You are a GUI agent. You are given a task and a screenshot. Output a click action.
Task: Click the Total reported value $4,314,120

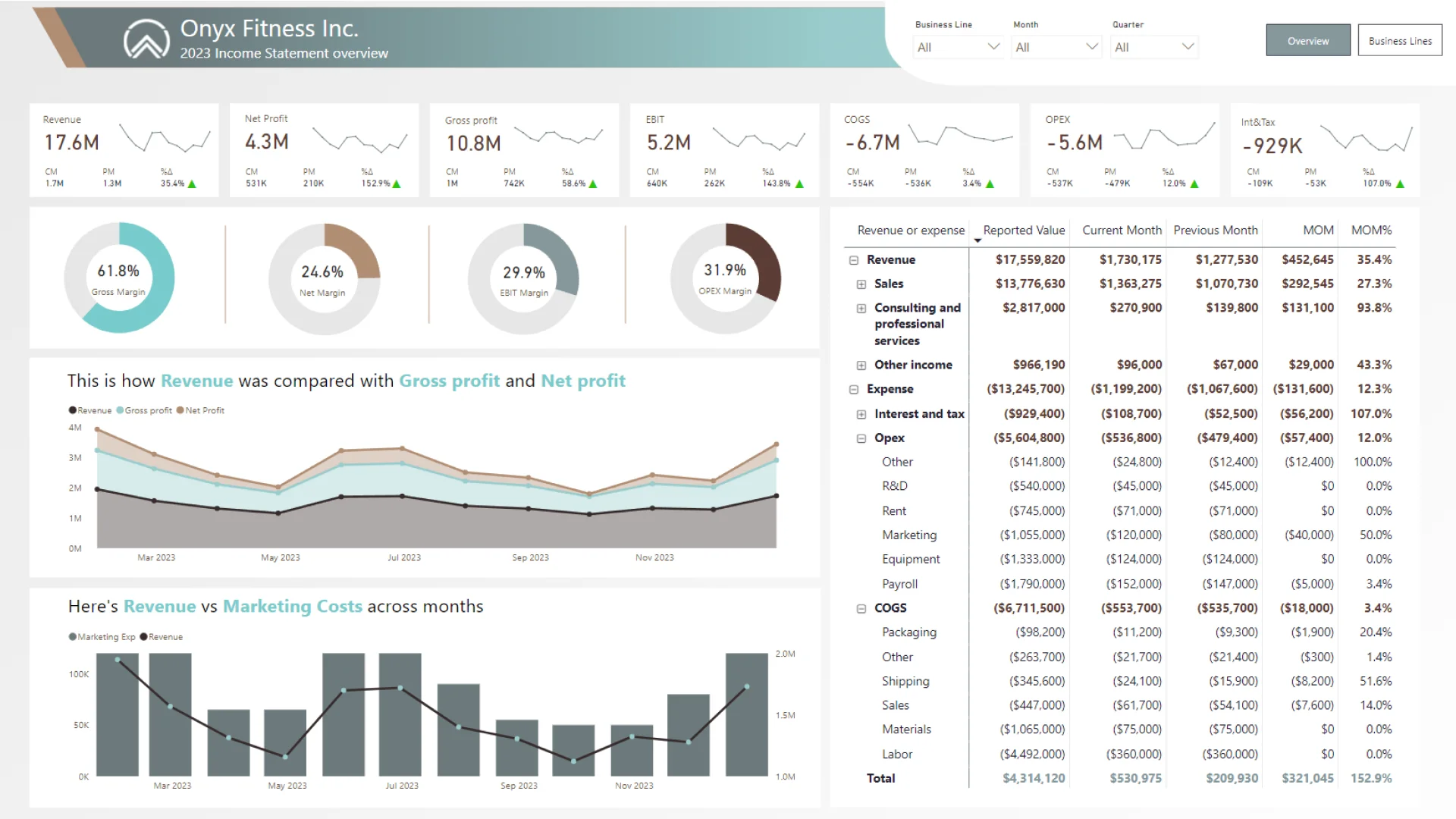(1034, 779)
